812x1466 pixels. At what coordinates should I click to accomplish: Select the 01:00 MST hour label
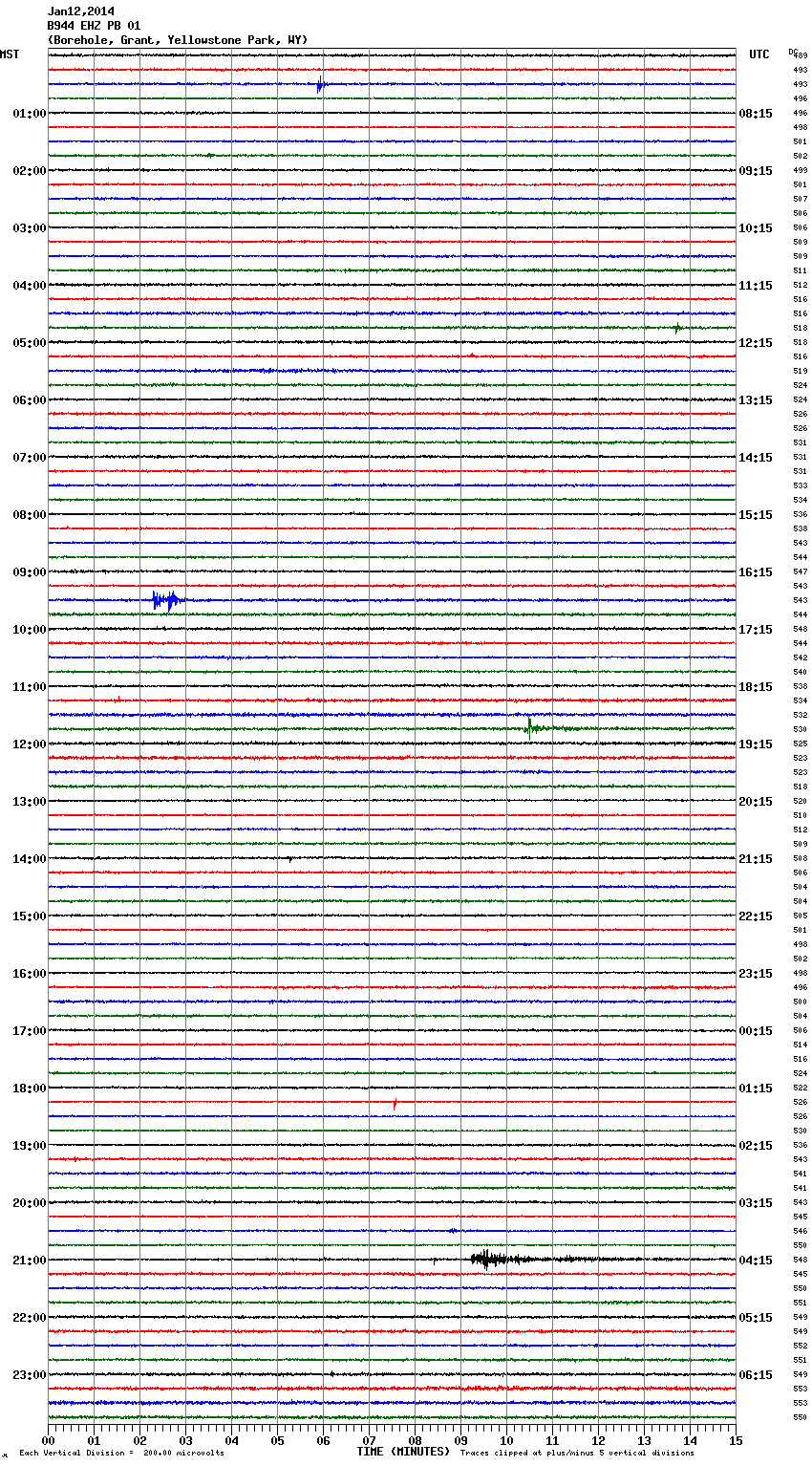click(29, 114)
